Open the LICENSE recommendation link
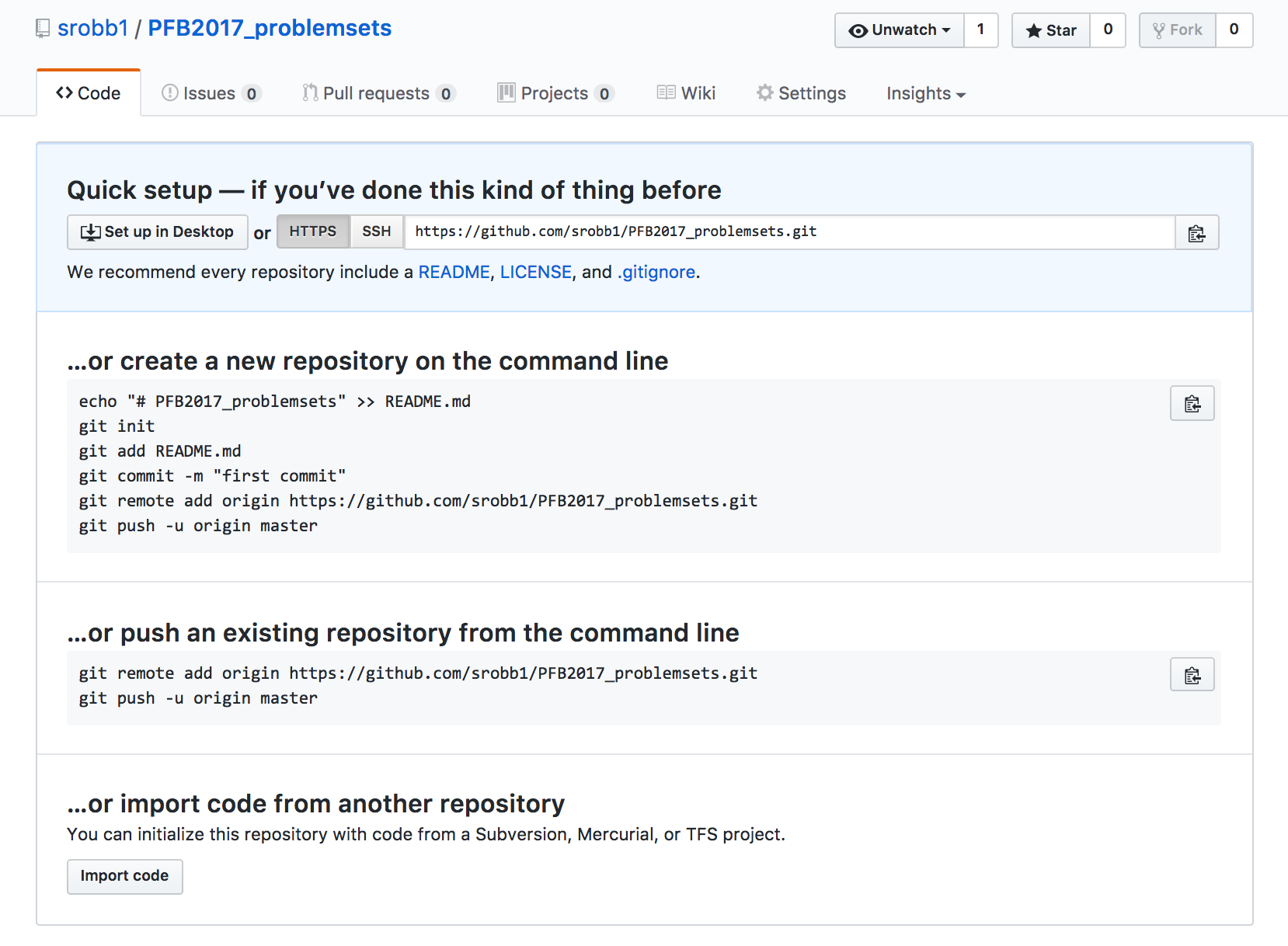The width and height of the screenshot is (1288, 946). (x=536, y=272)
